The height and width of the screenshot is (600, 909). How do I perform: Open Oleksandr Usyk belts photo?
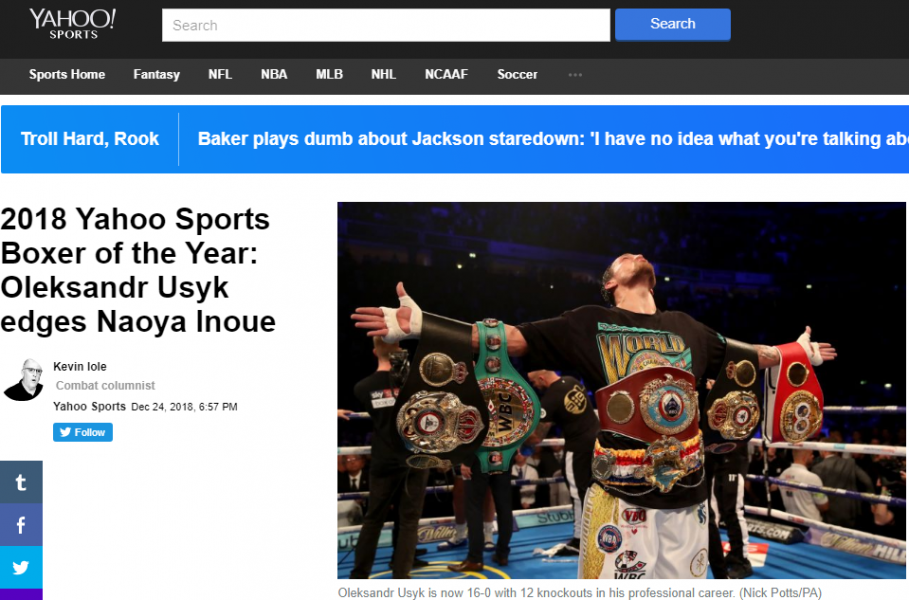tap(621, 390)
